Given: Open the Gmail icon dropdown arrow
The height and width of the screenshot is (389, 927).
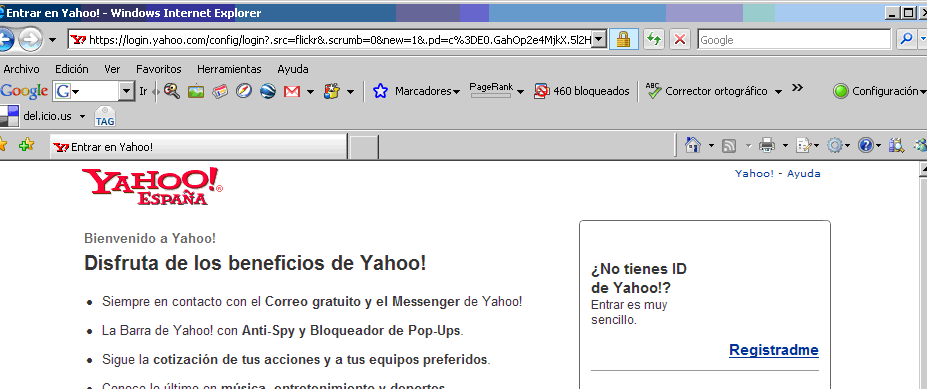Looking at the screenshot, I should click(310, 92).
